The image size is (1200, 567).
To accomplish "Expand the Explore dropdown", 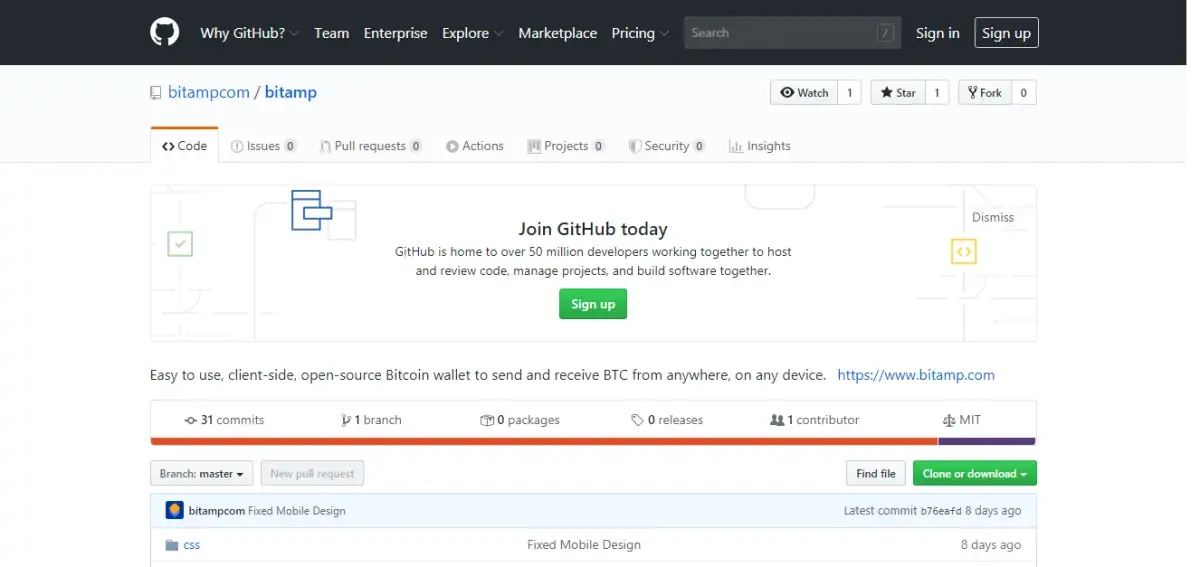I will pyautogui.click(x=472, y=33).
